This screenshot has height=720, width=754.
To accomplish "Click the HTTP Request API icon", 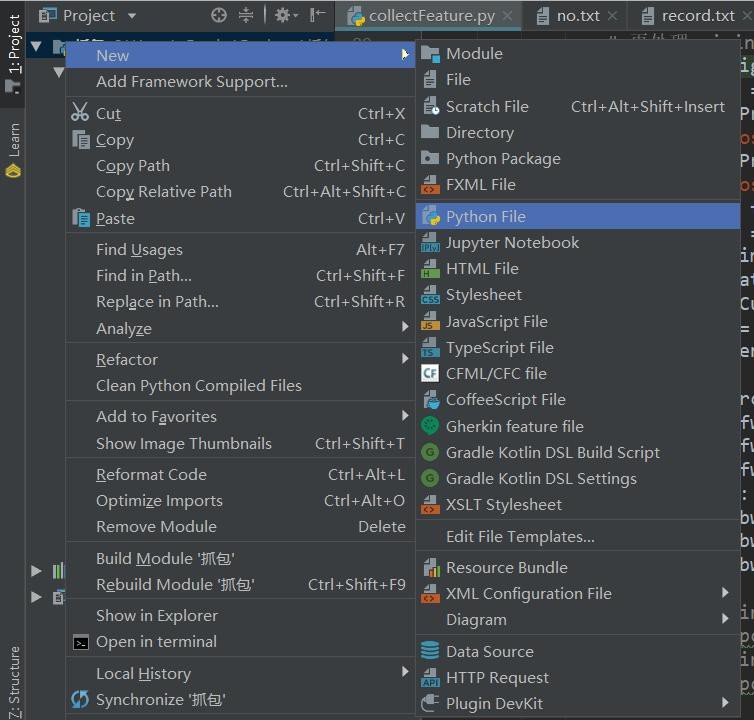I will pos(430,678).
